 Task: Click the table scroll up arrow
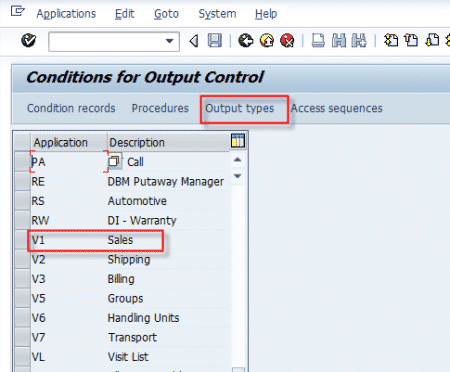pyautogui.click(x=237, y=160)
